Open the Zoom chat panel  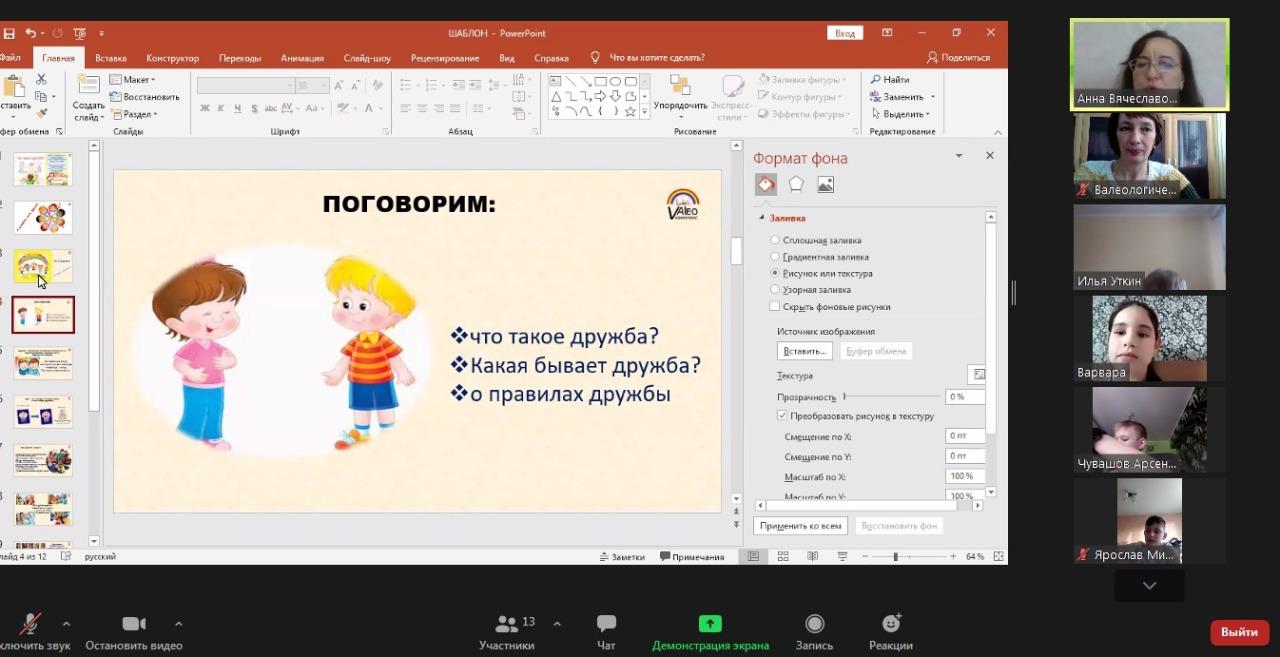pyautogui.click(x=606, y=631)
